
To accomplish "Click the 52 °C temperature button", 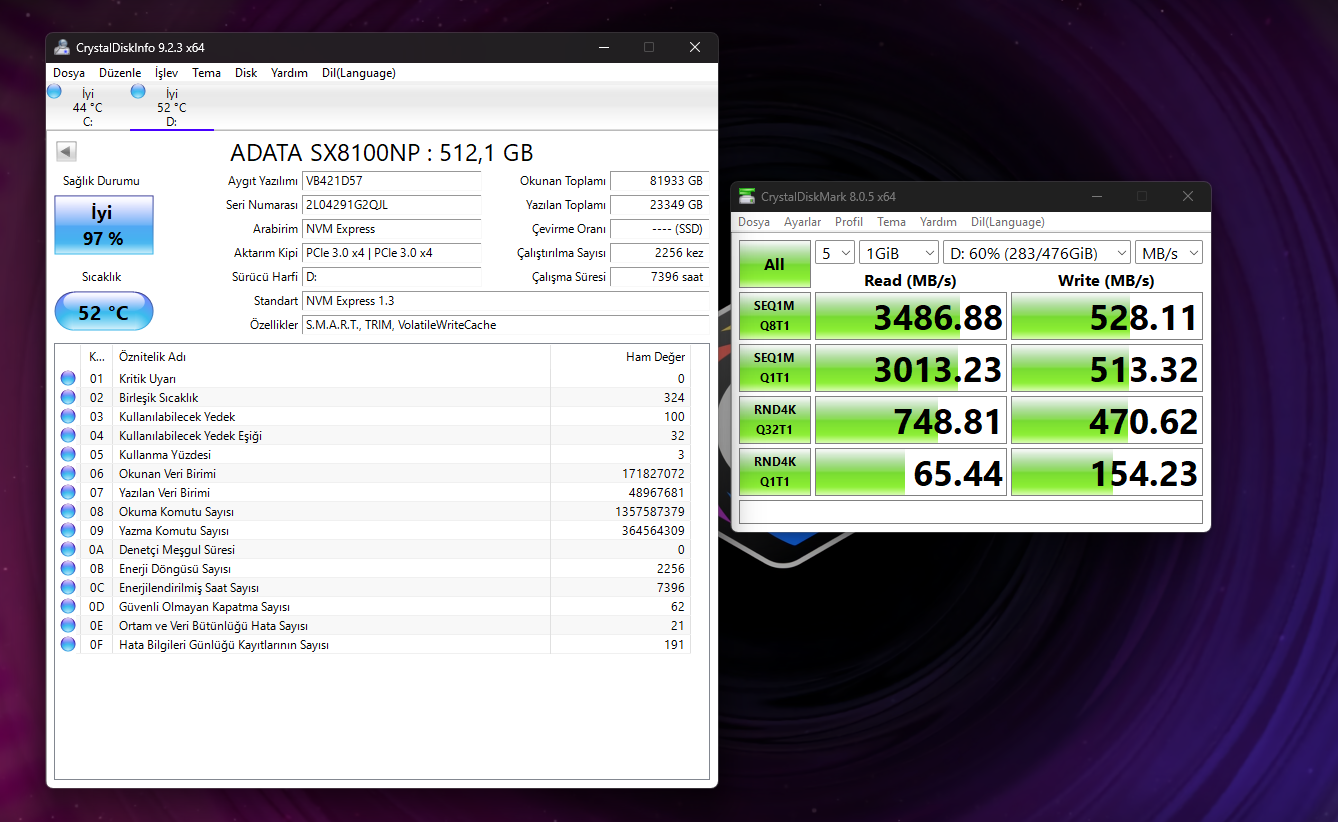I will (103, 312).
